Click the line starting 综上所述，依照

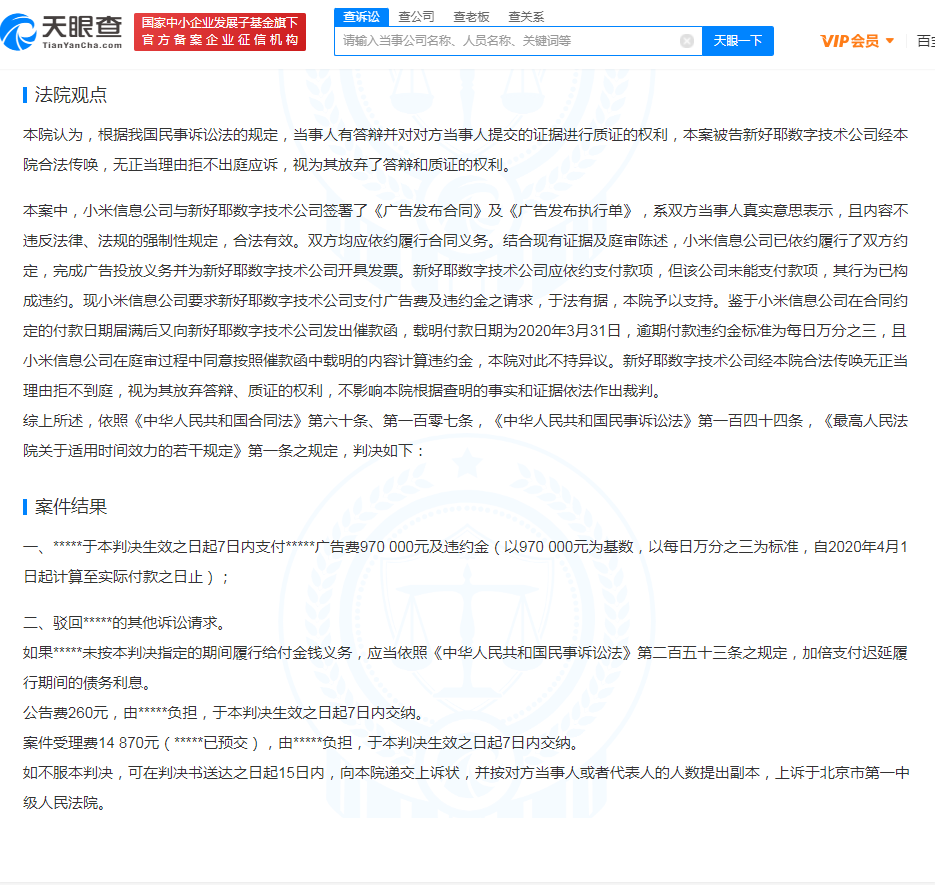pyautogui.click(x=466, y=421)
